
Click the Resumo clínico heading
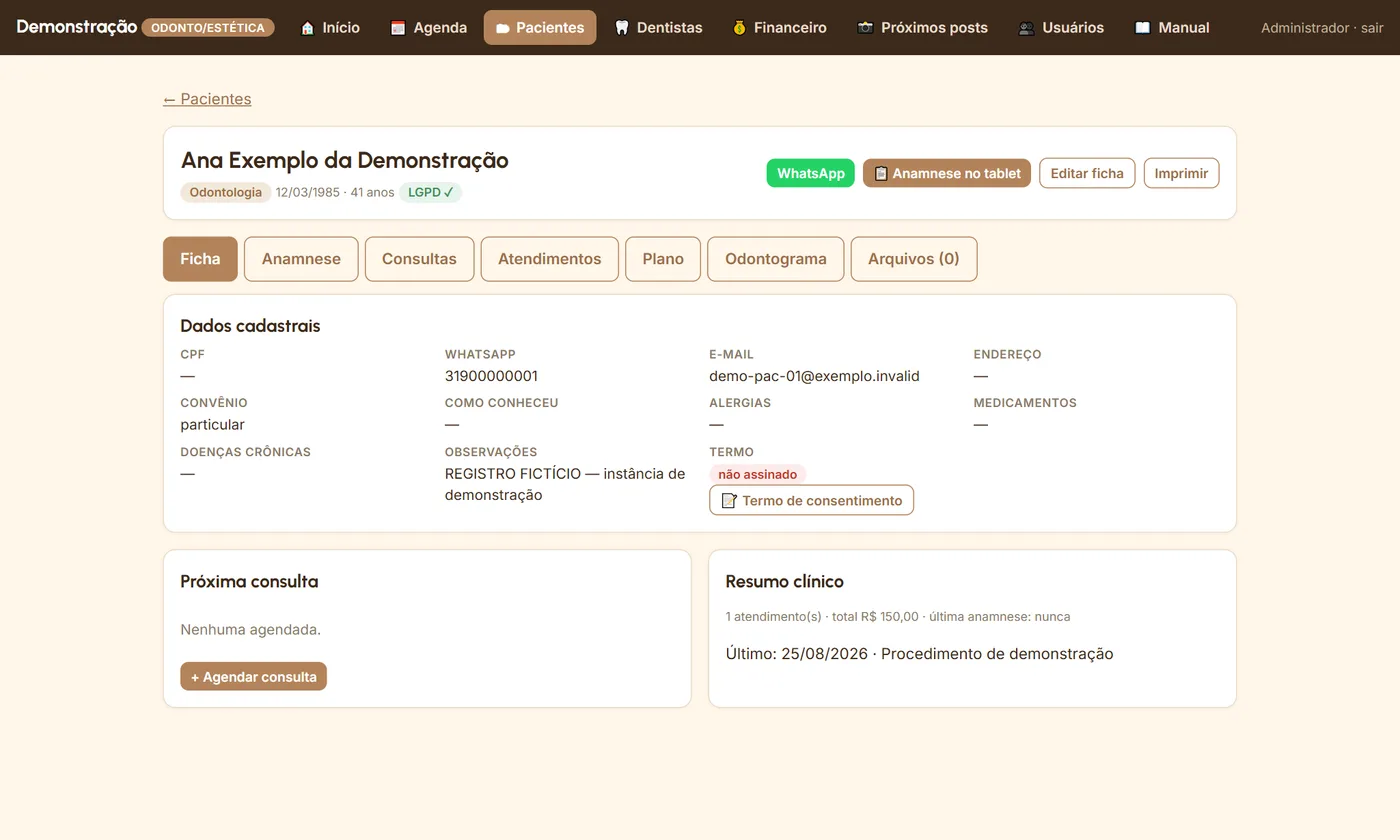(784, 582)
